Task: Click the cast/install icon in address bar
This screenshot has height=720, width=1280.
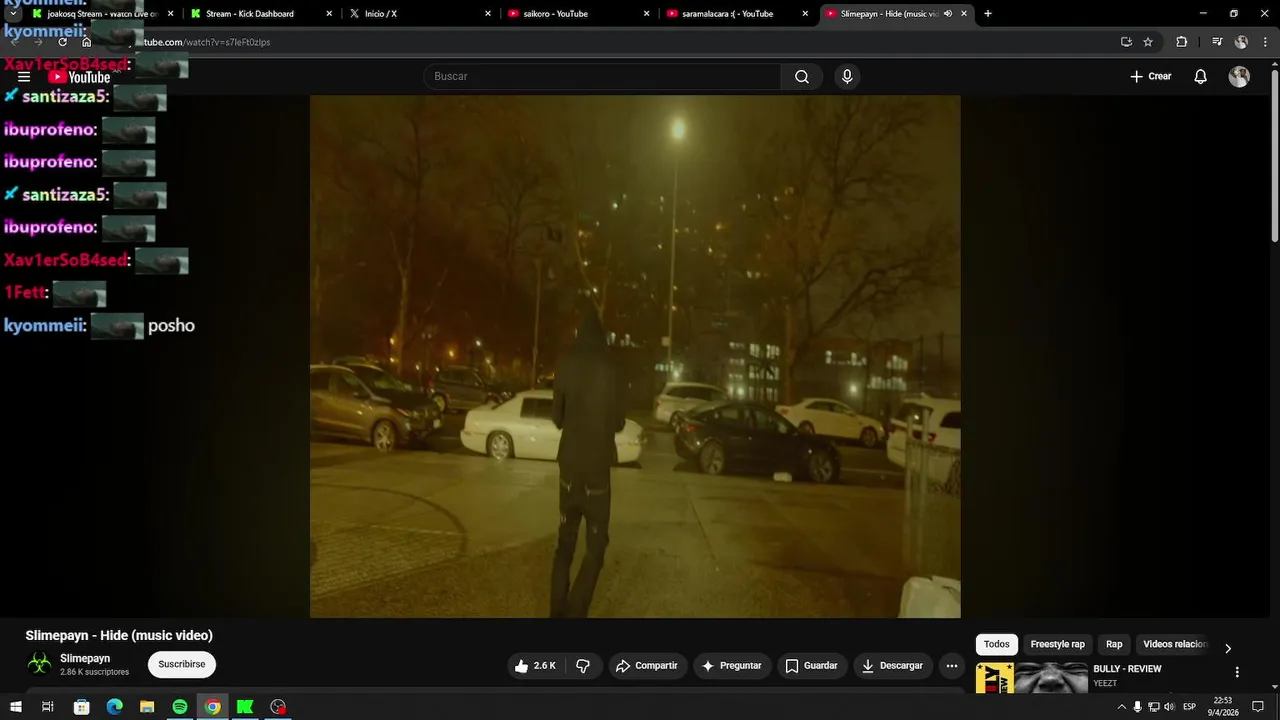Action: 1126,42
